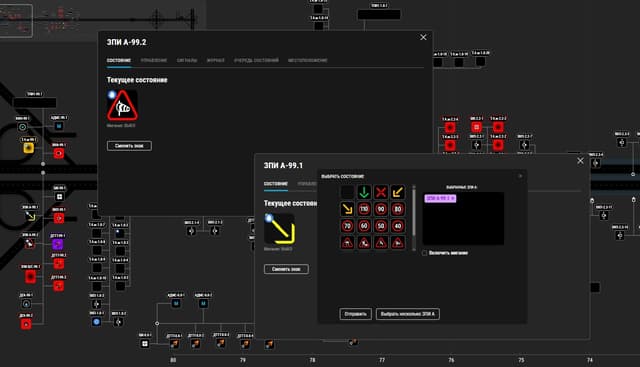Click the Отправить button
The image size is (640, 367).
(x=356, y=314)
